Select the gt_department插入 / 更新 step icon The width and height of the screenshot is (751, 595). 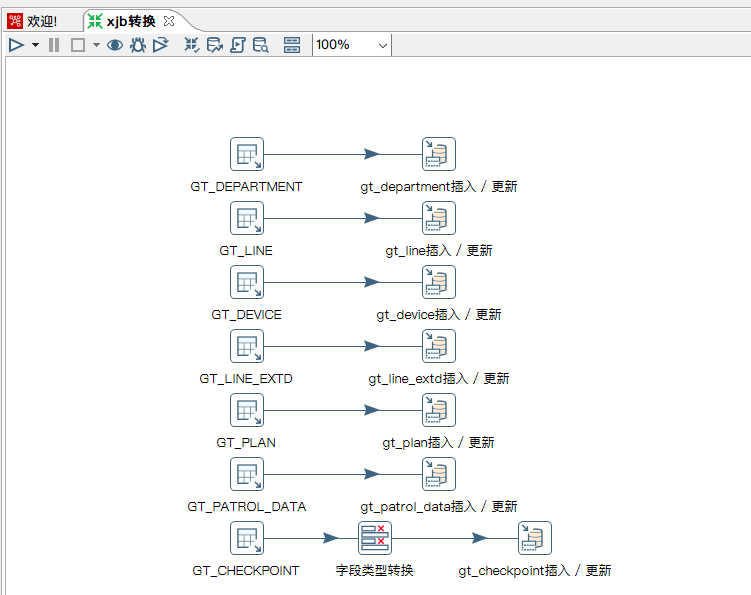tap(439, 154)
